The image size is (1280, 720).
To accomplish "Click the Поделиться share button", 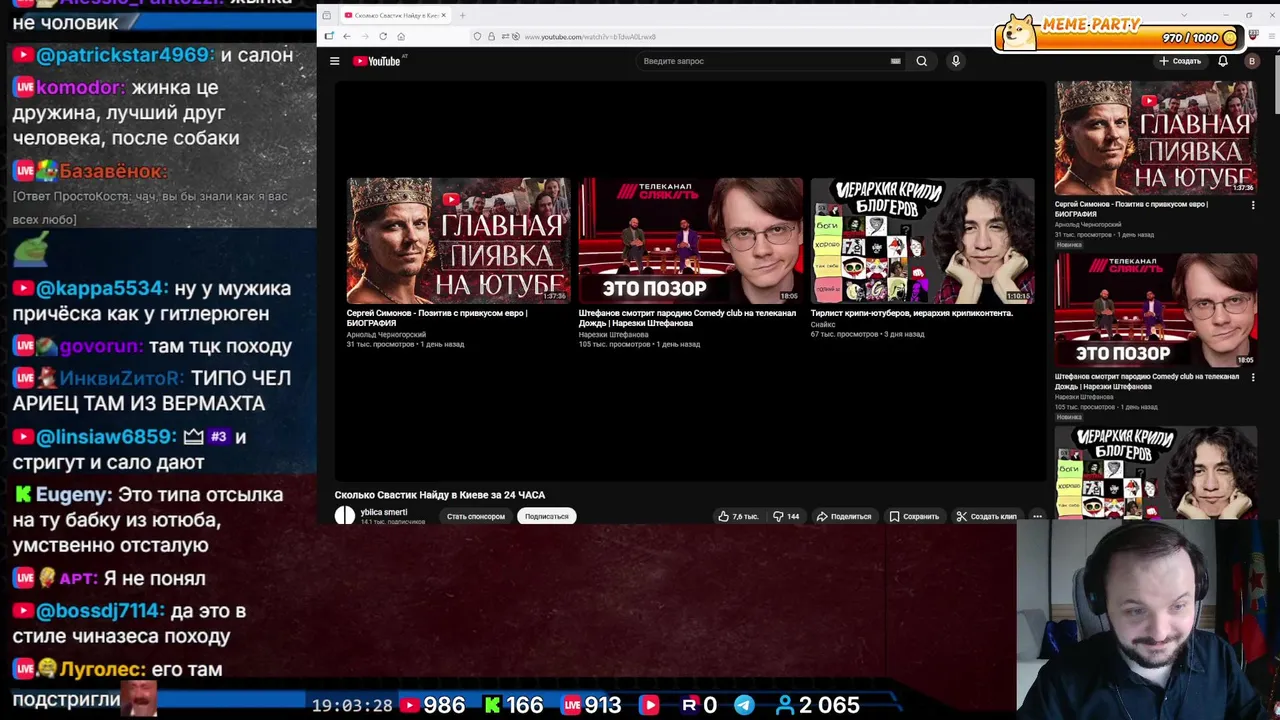I will (844, 516).
